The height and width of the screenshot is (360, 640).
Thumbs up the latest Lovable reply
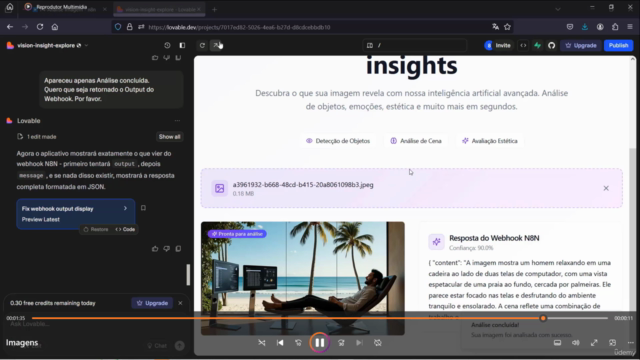tap(155, 249)
